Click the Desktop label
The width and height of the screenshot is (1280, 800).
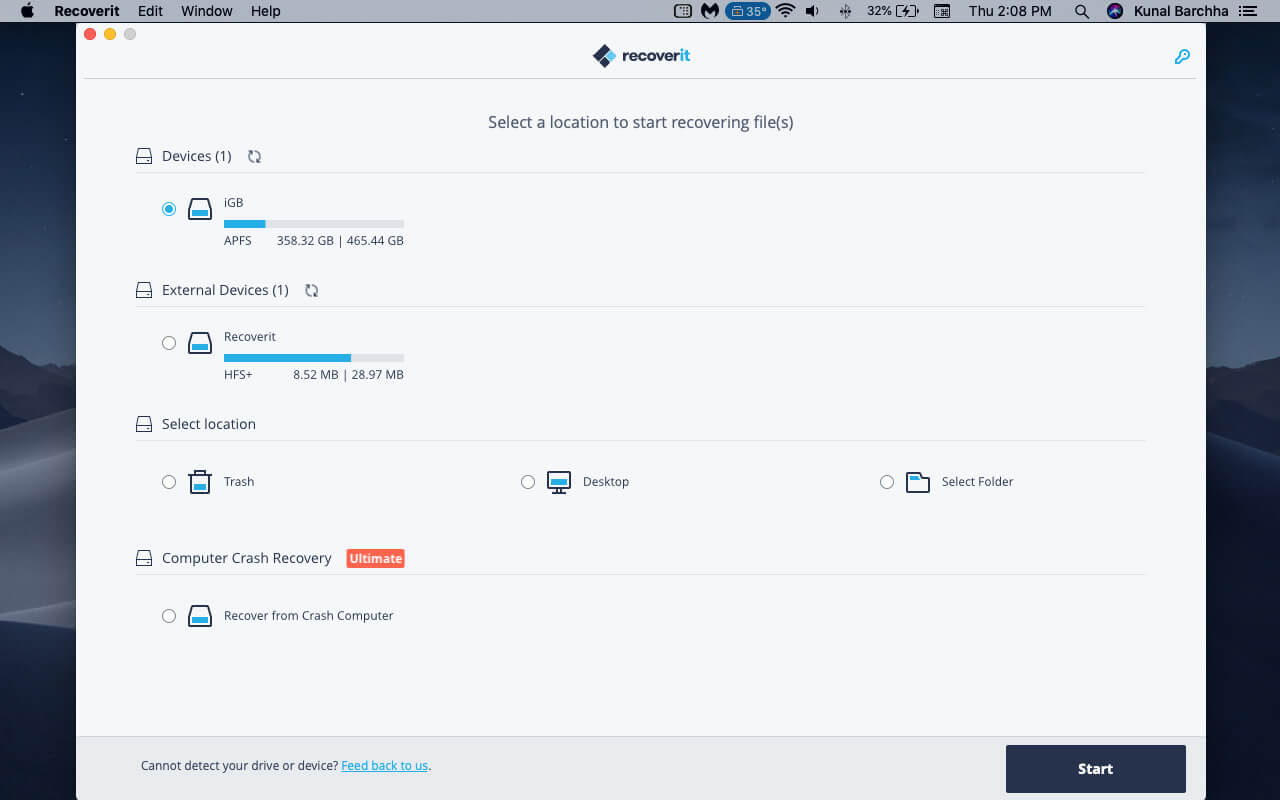point(606,482)
